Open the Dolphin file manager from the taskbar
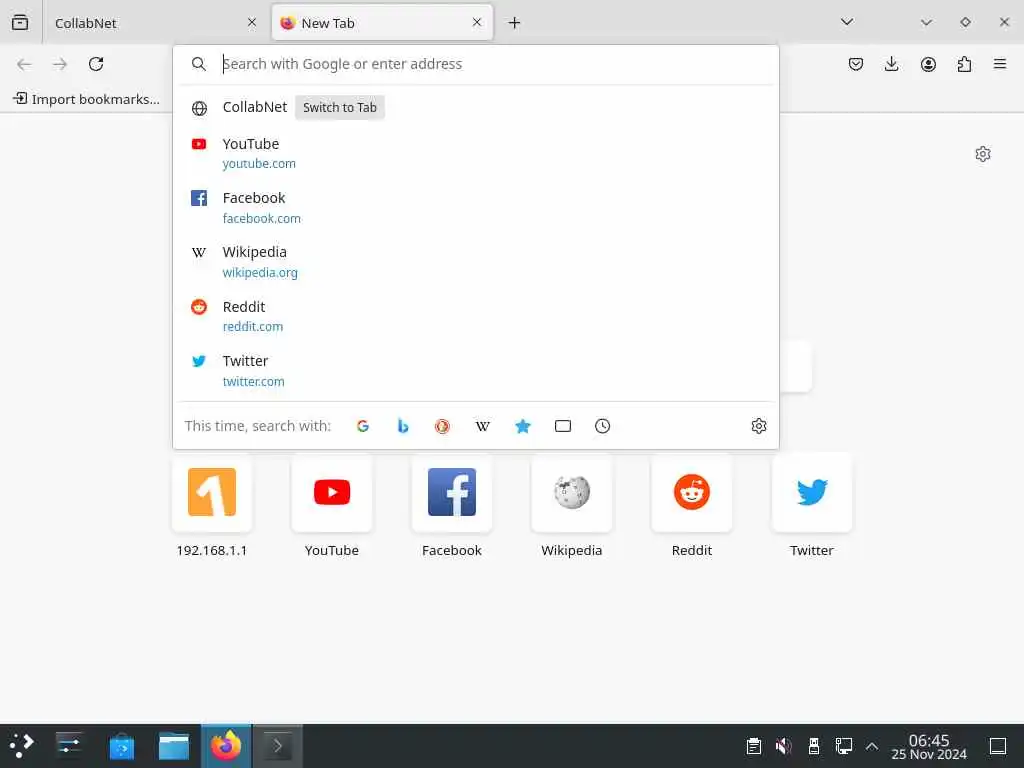The image size is (1024, 768). coord(174,746)
